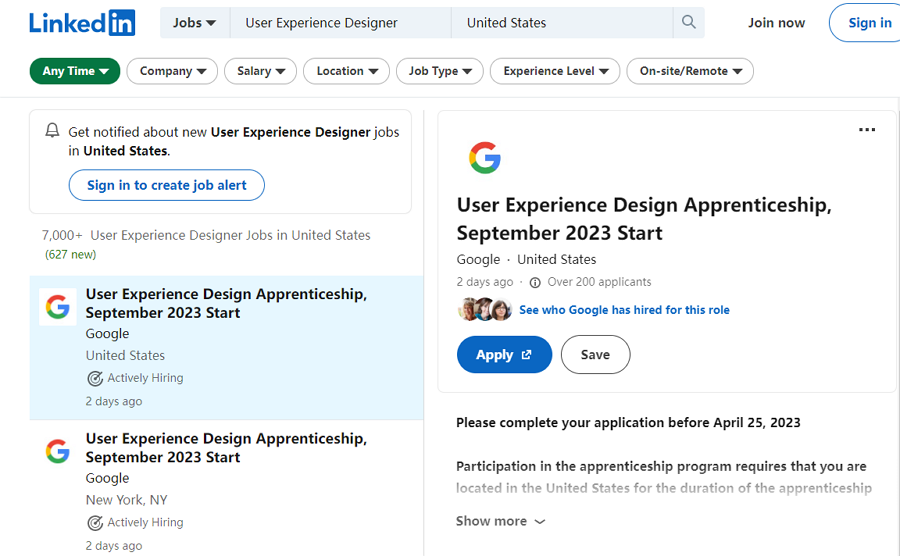Viewport: 900px width, 556px height.
Task: Save the Google apprenticeship job
Action: (595, 355)
